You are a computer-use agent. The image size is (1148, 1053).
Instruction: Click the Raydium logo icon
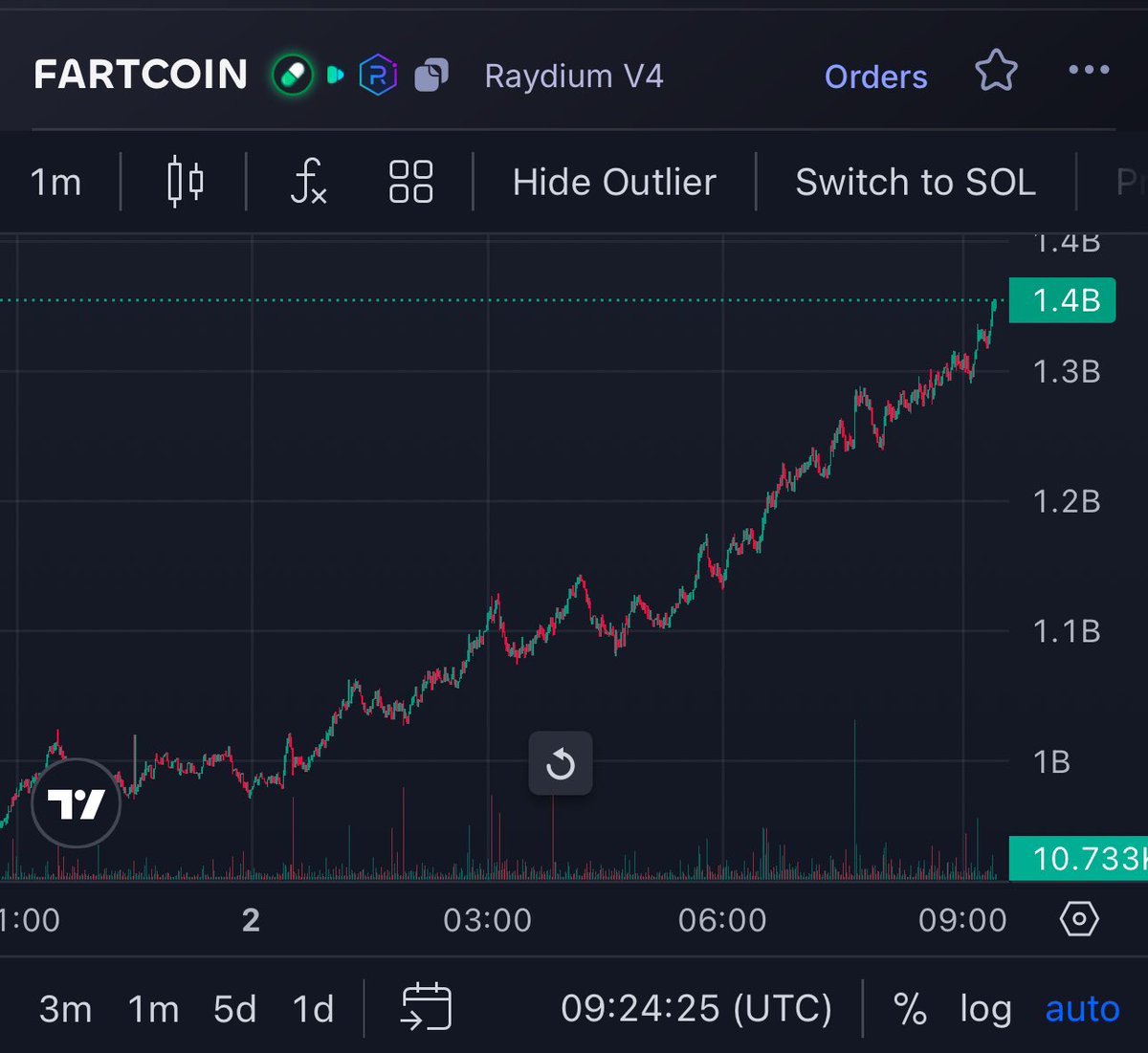[x=377, y=75]
